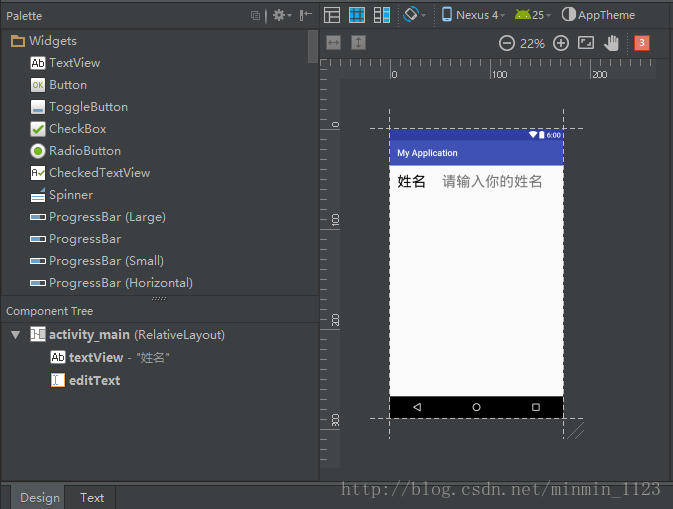Click the panel splitter grip handle
The height and width of the screenshot is (509, 673).
click(x=159, y=298)
